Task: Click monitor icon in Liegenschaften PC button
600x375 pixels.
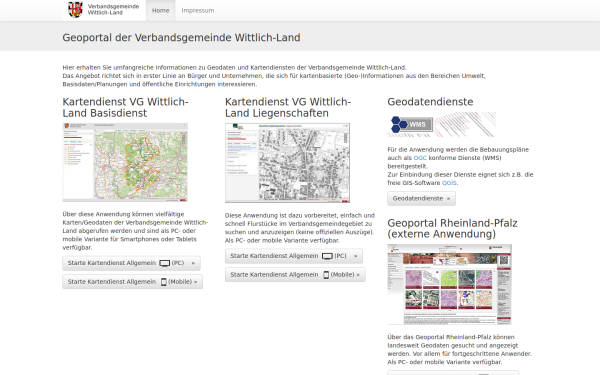Action: point(327,256)
